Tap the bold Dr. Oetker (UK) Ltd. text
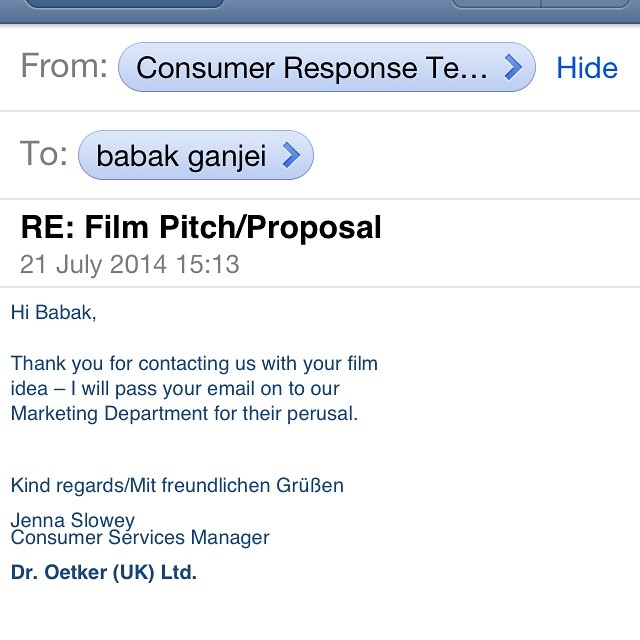The width and height of the screenshot is (640, 640). (x=104, y=572)
